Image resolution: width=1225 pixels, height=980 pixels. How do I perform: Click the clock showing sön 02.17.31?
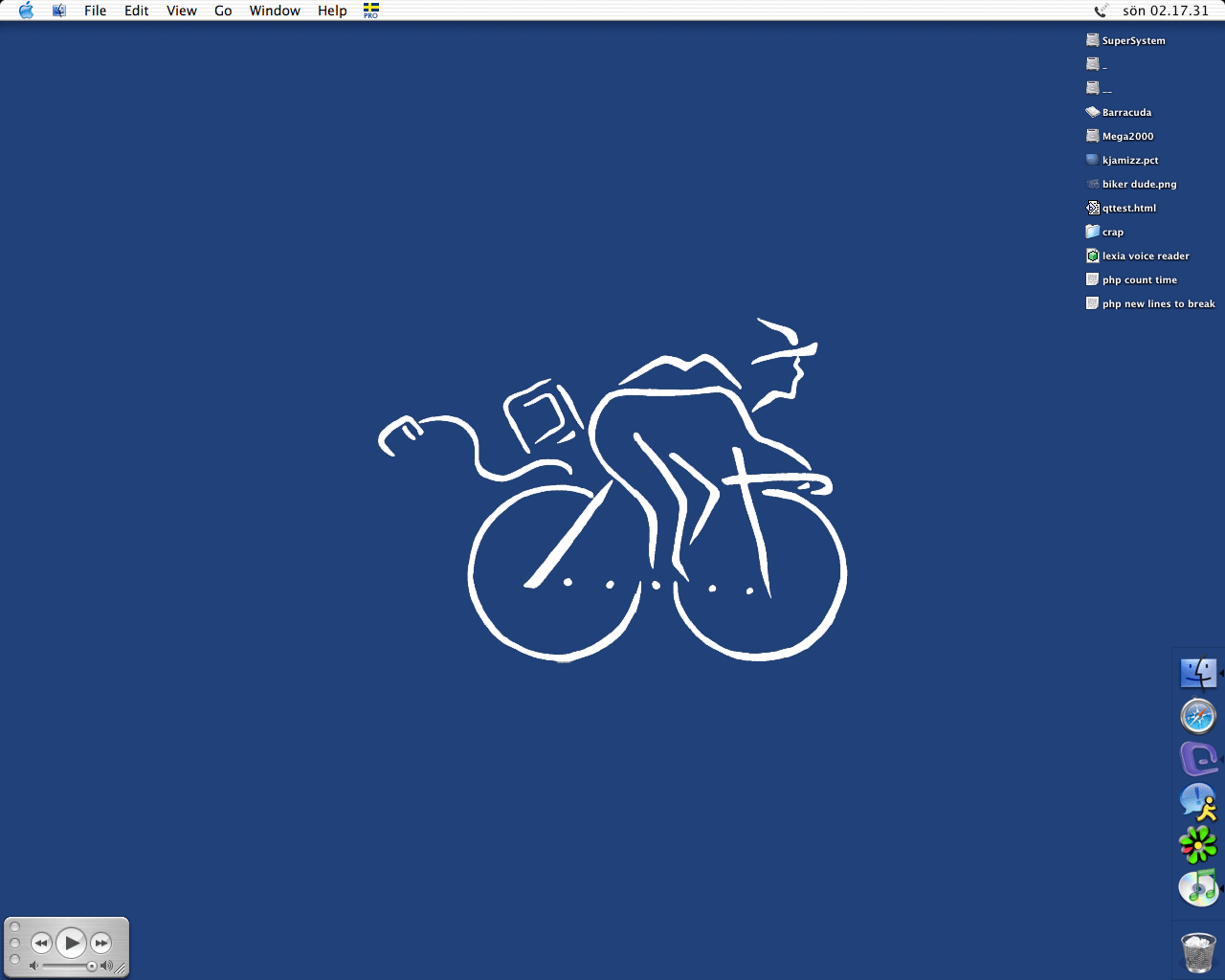click(x=1166, y=11)
